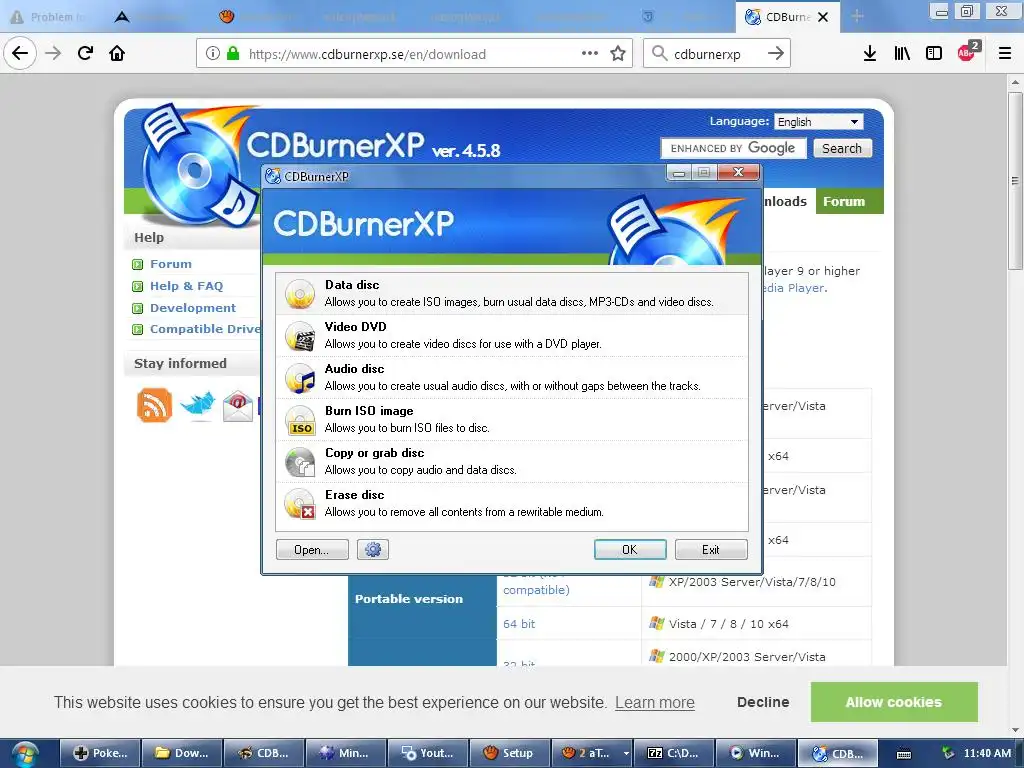
Task: Switch to the Problem browser tab
Action: coord(47,17)
